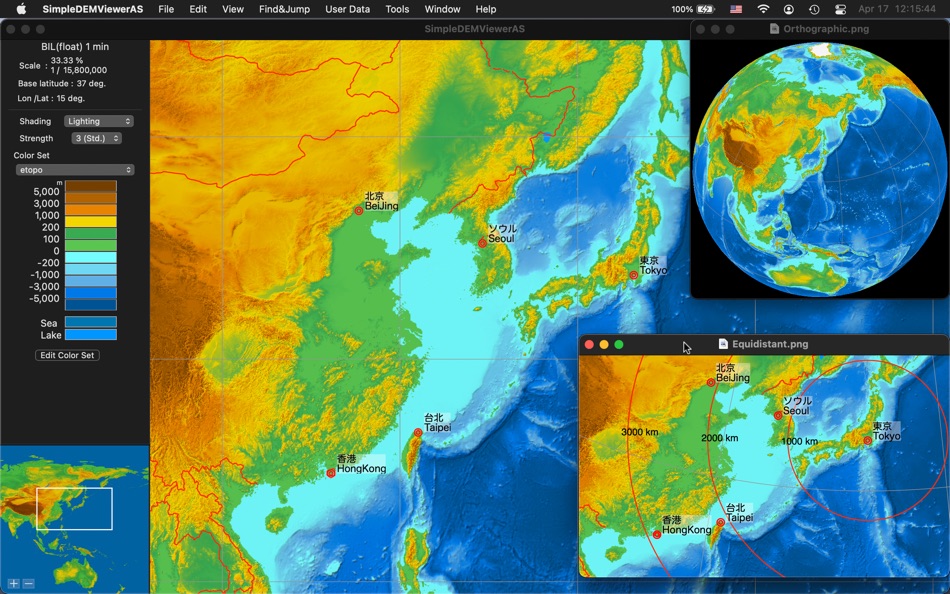Click the Seoul city marker on main map

(482, 243)
